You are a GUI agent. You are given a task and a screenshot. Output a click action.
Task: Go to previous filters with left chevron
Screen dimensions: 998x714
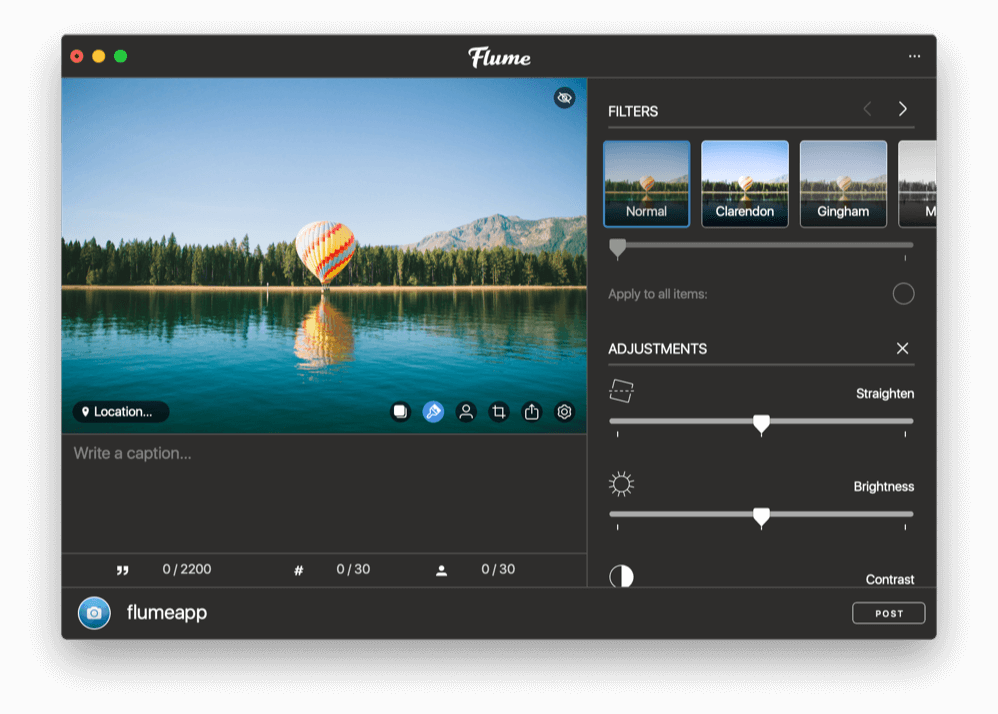[x=868, y=109]
